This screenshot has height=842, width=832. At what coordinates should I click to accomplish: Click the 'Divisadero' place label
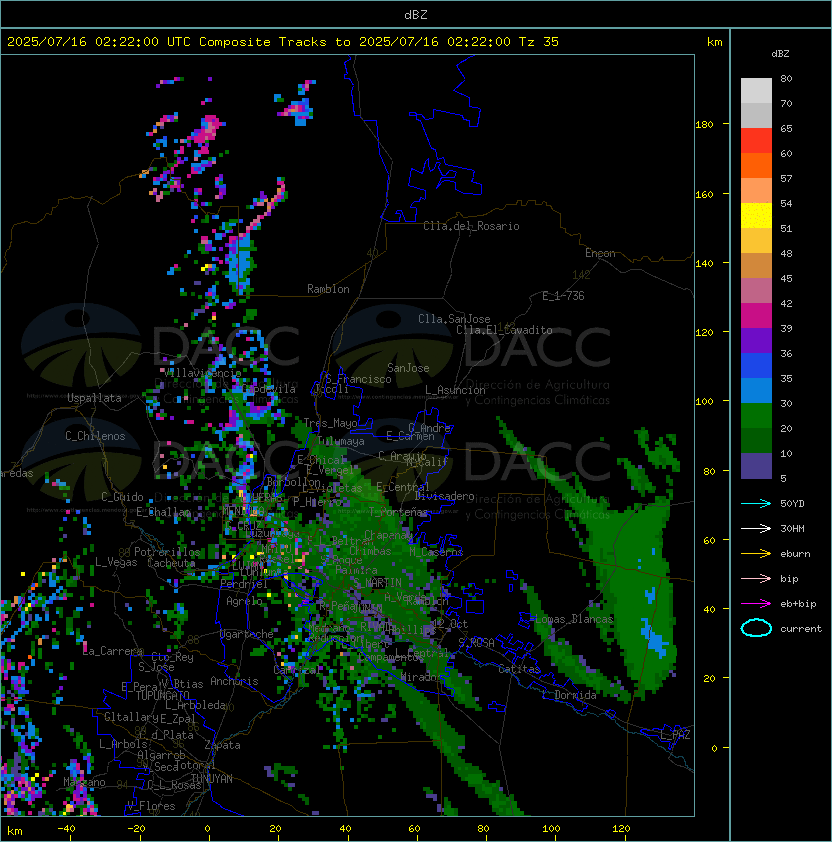pyautogui.click(x=444, y=496)
